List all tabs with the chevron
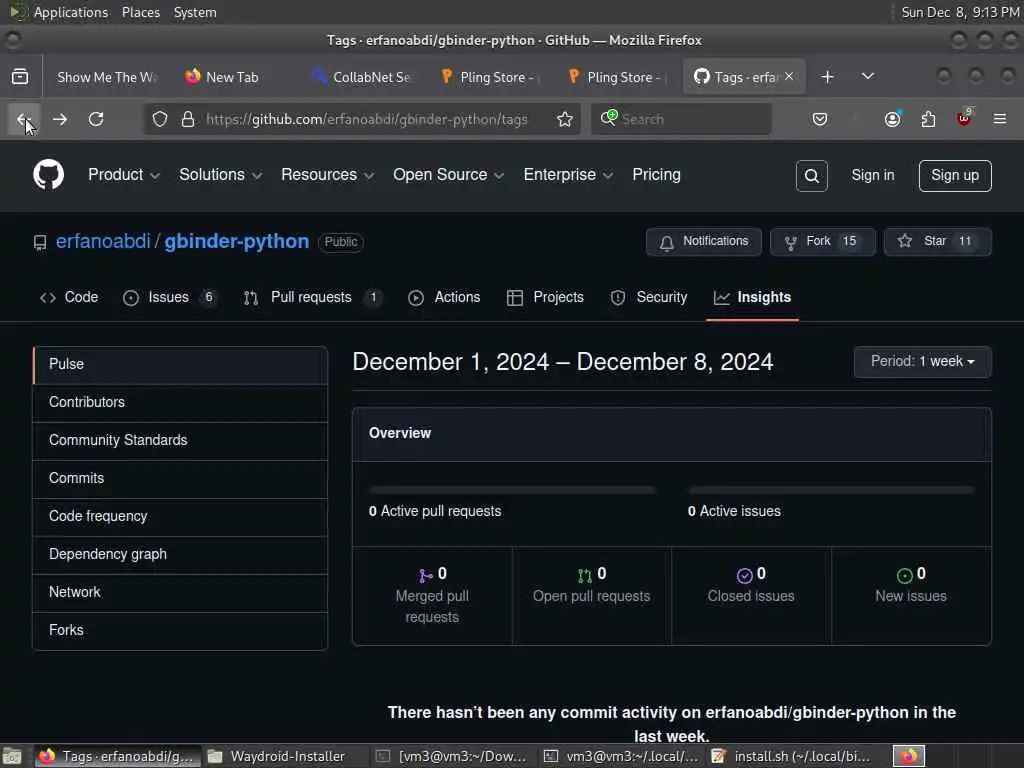The image size is (1024, 768). coord(868,76)
